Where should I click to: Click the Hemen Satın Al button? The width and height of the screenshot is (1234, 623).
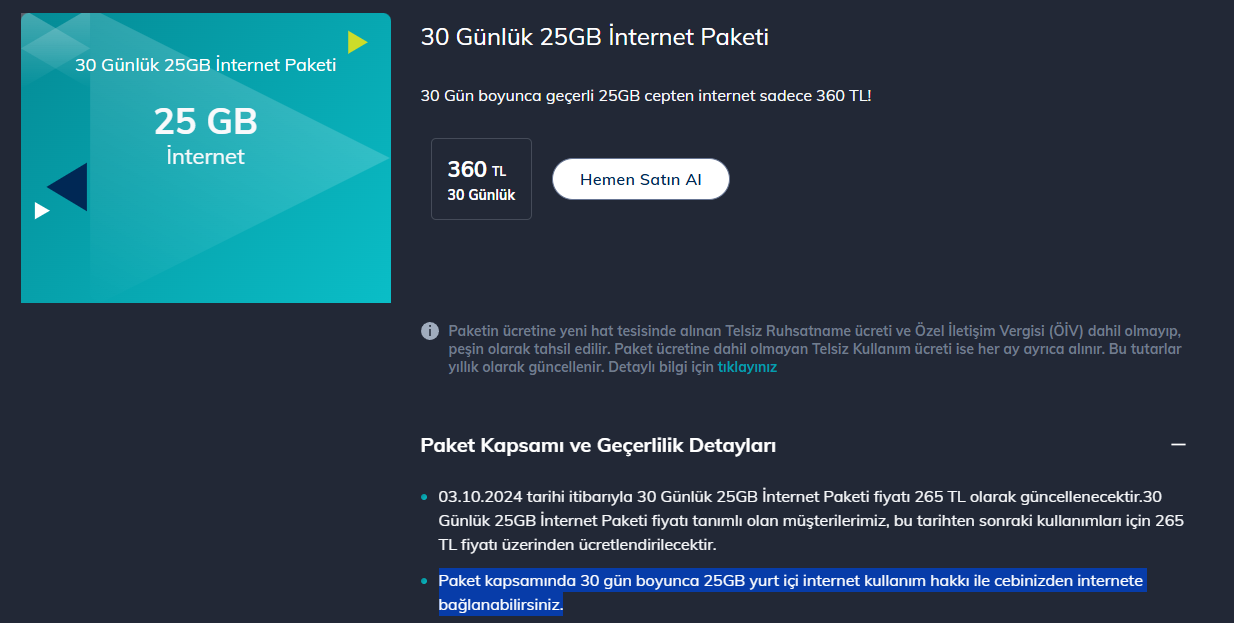641,179
